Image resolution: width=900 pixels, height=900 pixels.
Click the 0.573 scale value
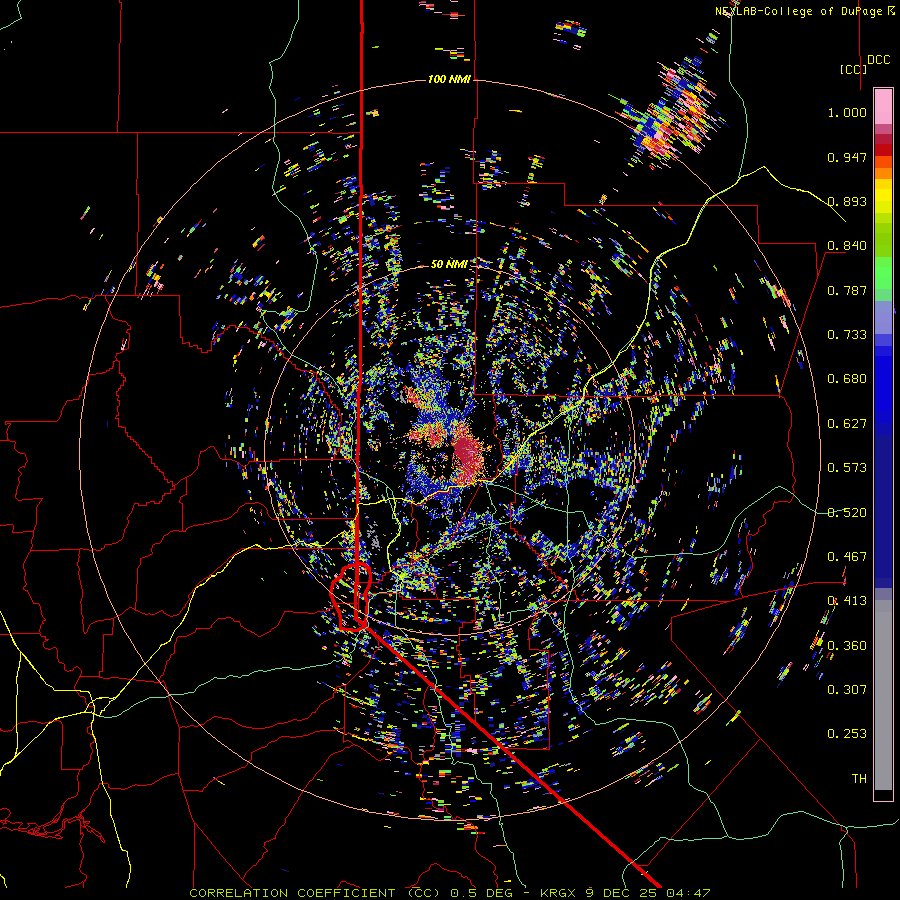[847, 468]
